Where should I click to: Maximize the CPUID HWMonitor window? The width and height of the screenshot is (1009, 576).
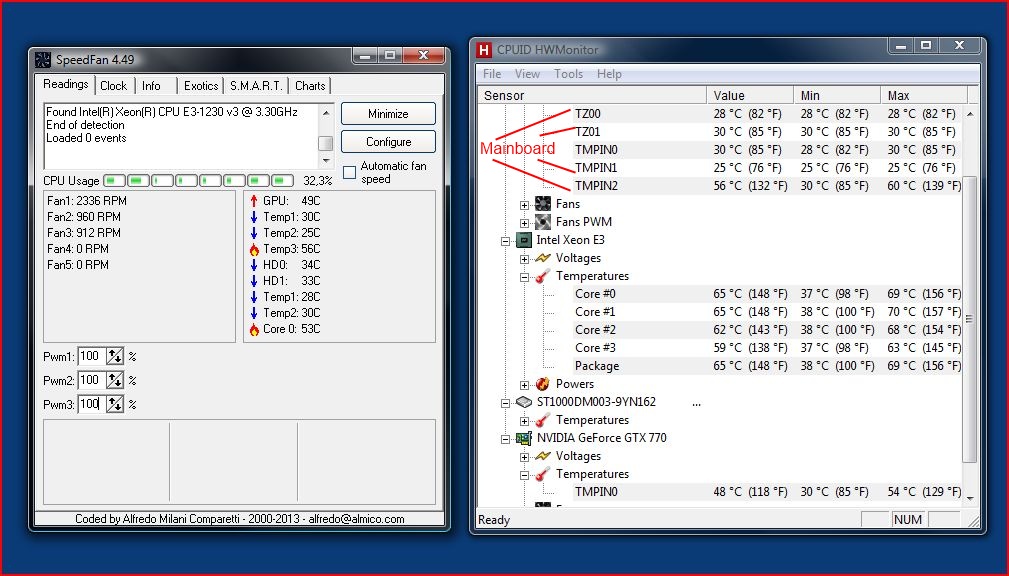tap(926, 45)
